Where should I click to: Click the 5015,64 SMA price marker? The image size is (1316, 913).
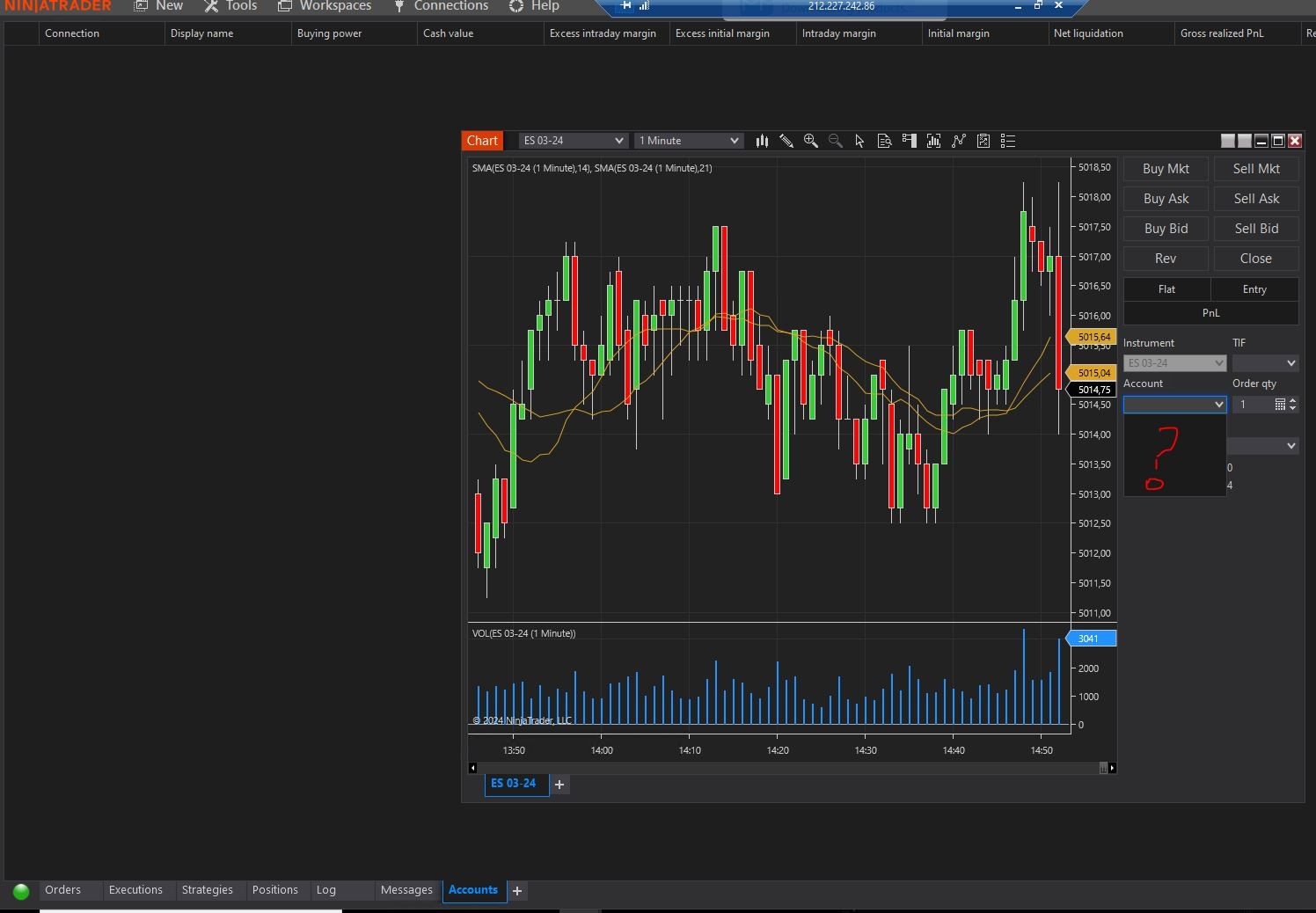1092,337
